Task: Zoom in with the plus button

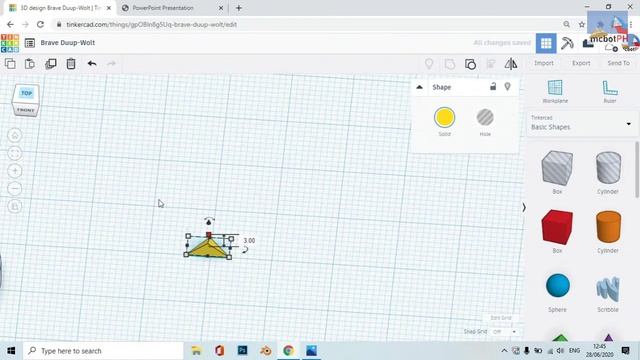Action: click(x=15, y=171)
